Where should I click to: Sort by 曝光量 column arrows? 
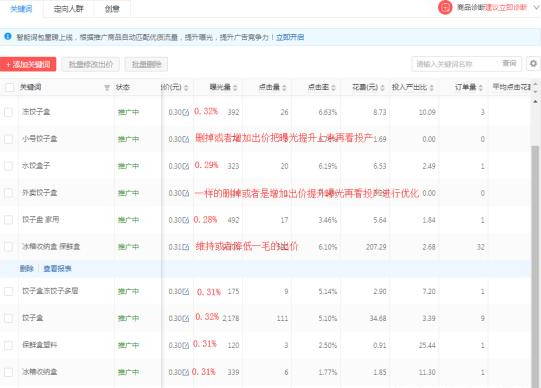(x=235, y=88)
